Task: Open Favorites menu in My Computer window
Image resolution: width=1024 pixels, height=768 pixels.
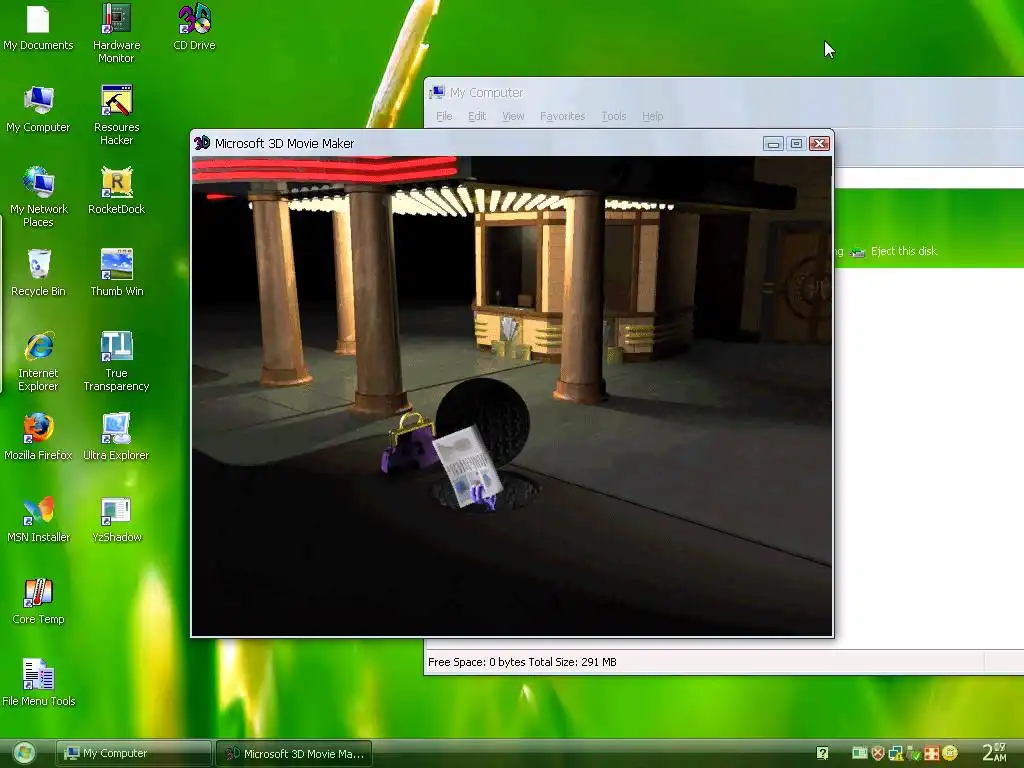Action: click(562, 116)
